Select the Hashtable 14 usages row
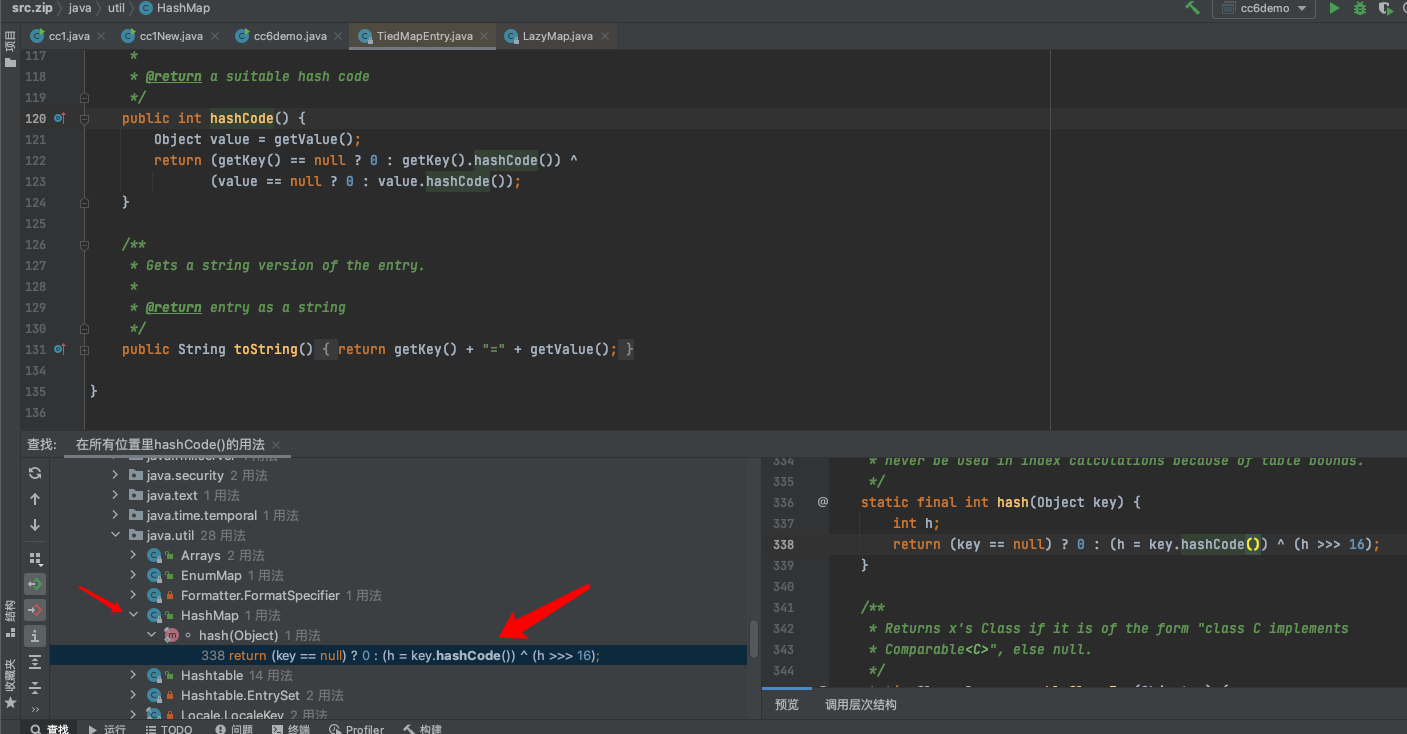Image resolution: width=1407 pixels, height=734 pixels. [x=398, y=675]
